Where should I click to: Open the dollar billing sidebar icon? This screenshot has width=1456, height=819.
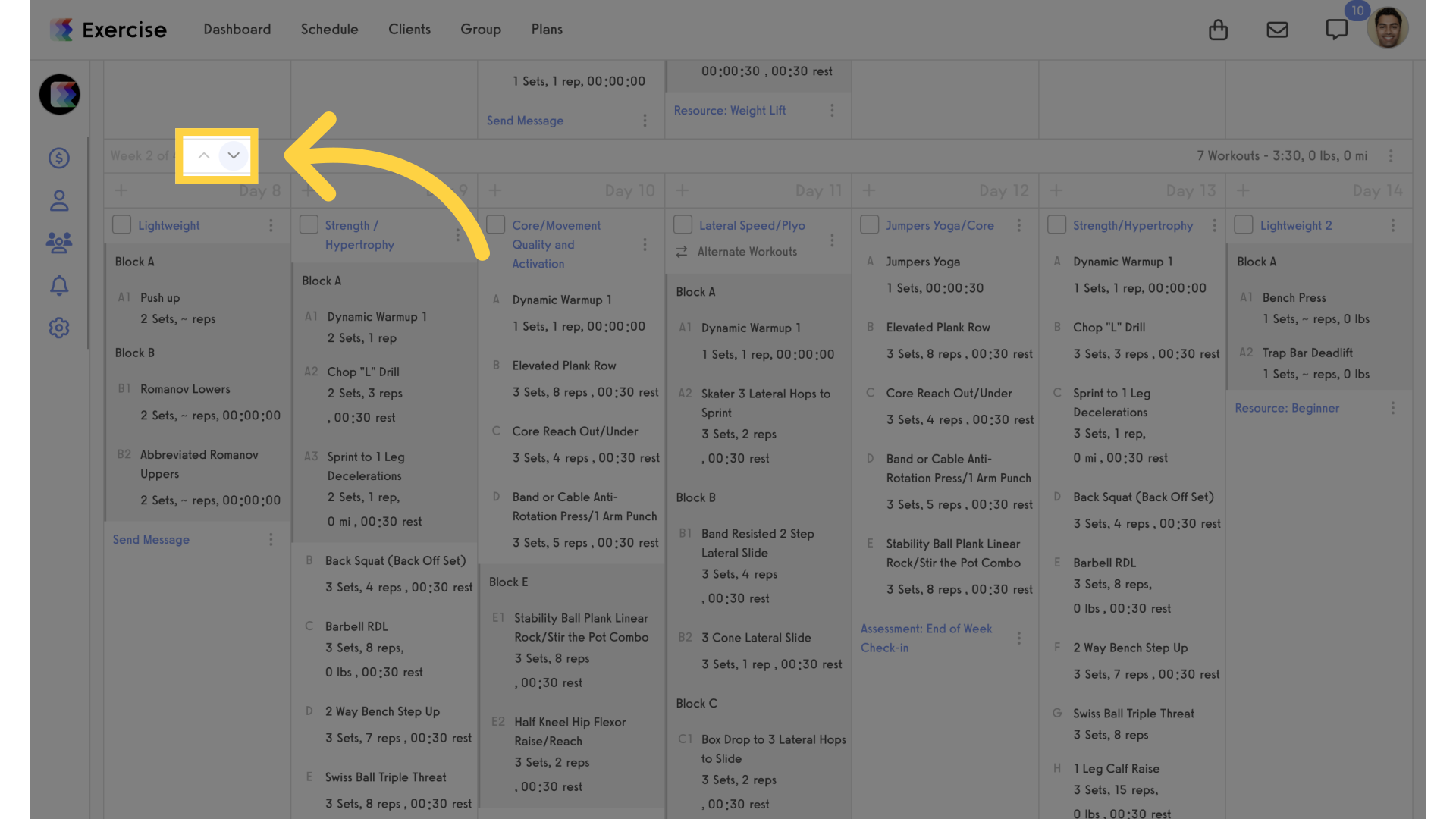click(59, 158)
